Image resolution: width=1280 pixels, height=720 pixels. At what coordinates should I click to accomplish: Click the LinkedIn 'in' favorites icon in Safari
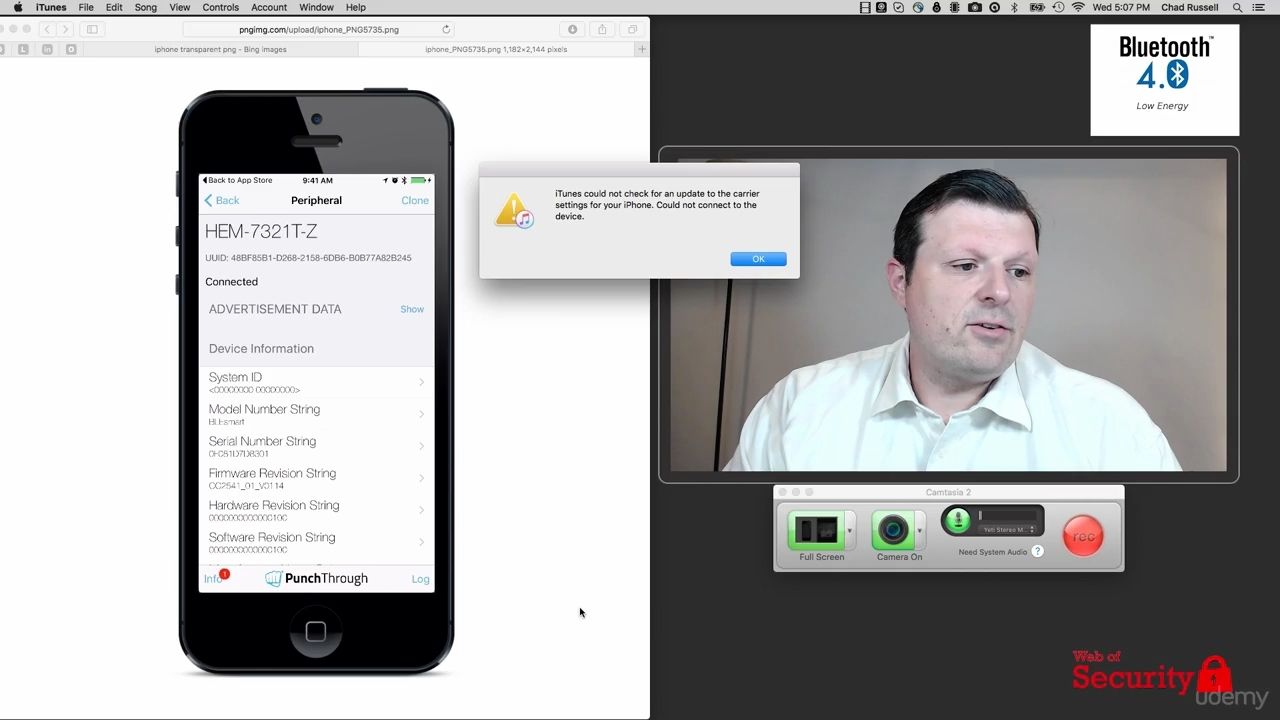pos(48,49)
